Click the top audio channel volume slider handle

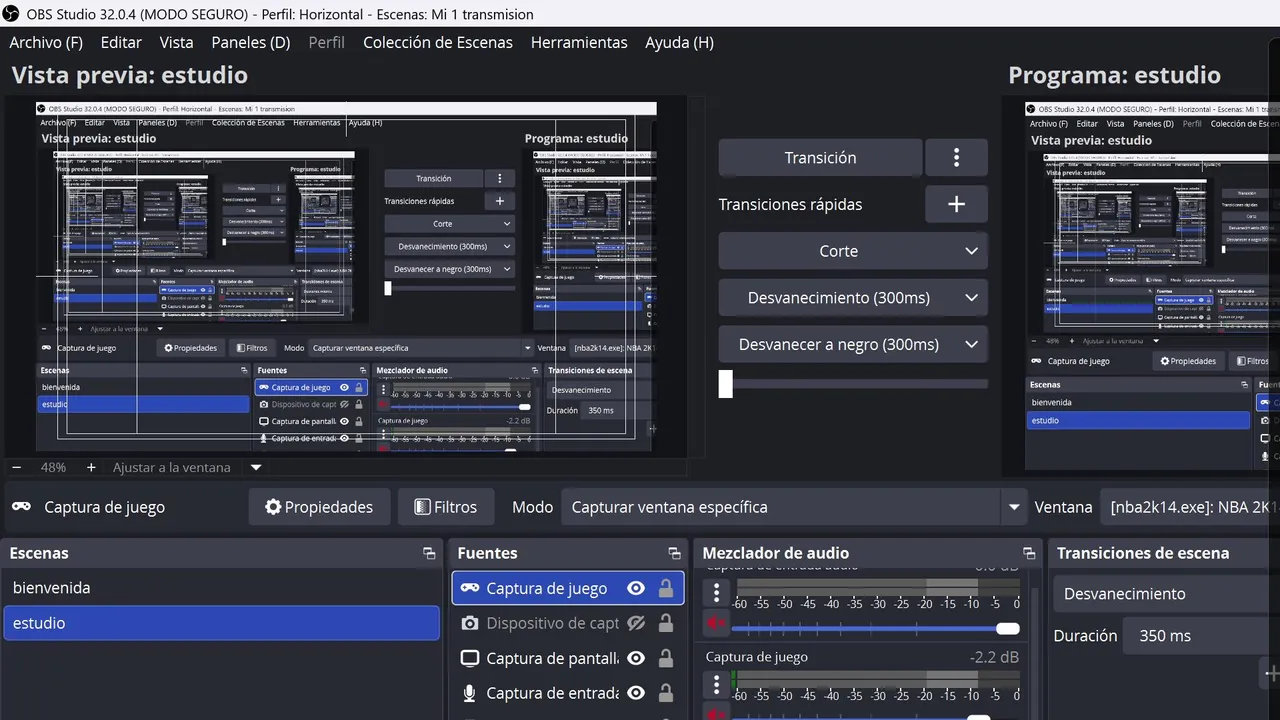tap(1008, 628)
